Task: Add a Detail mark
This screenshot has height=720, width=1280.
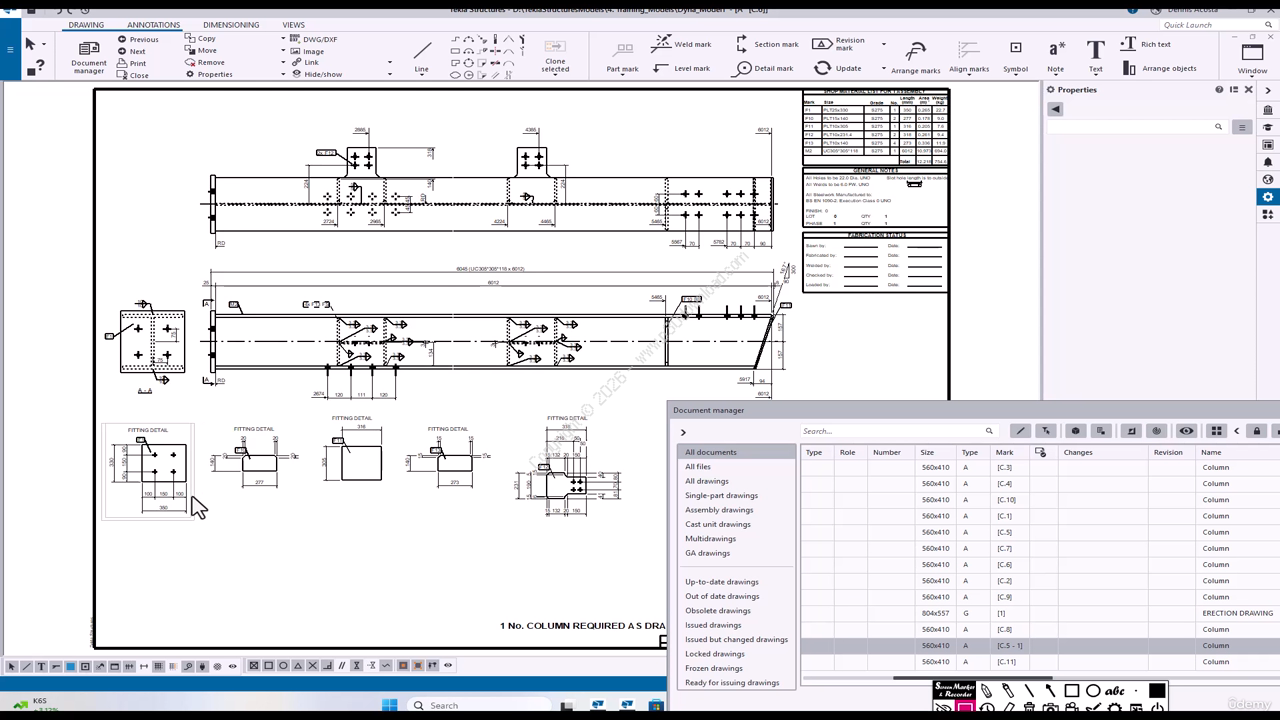Action: [x=765, y=68]
